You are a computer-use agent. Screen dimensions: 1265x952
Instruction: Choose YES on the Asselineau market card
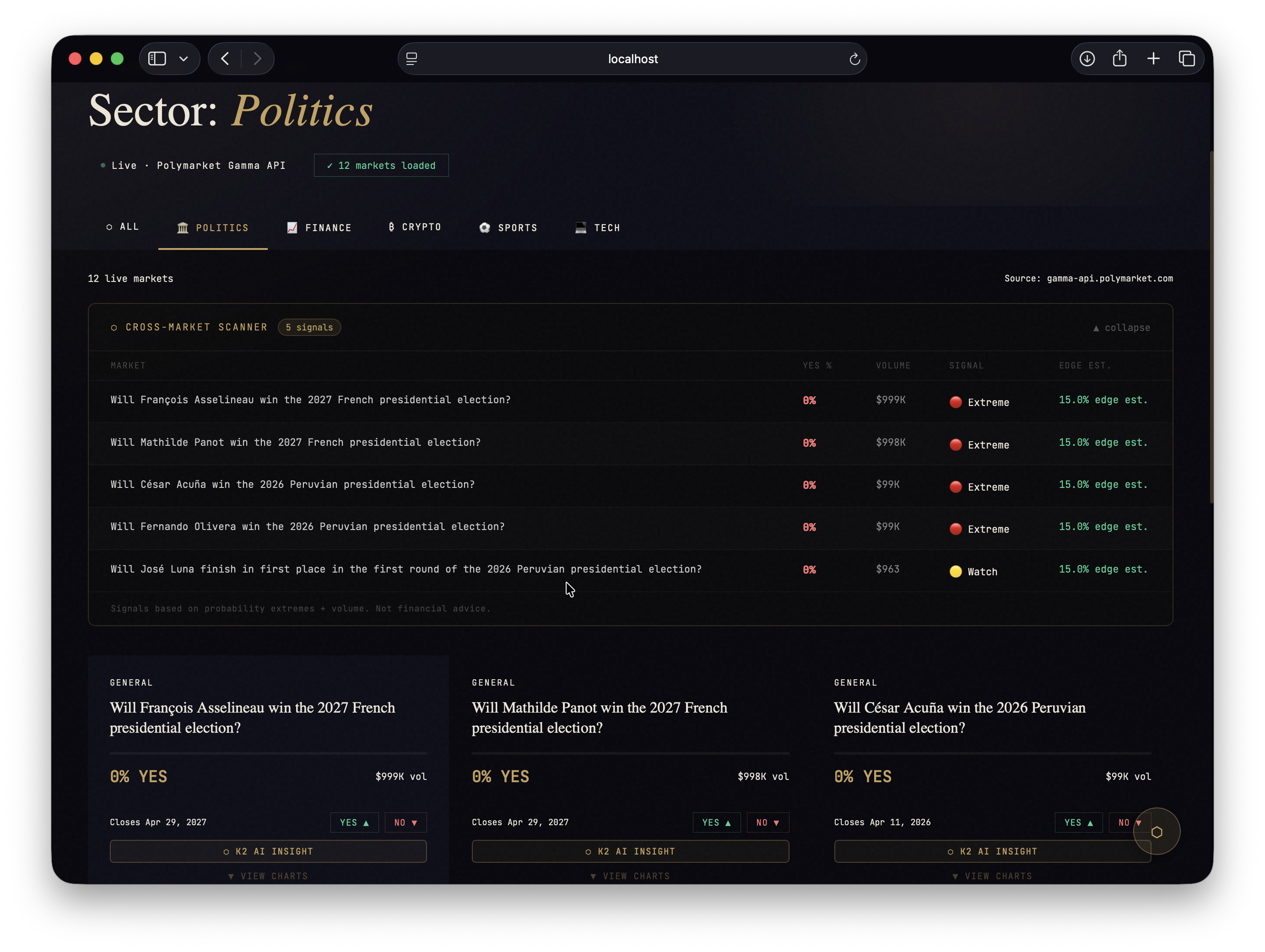click(354, 822)
